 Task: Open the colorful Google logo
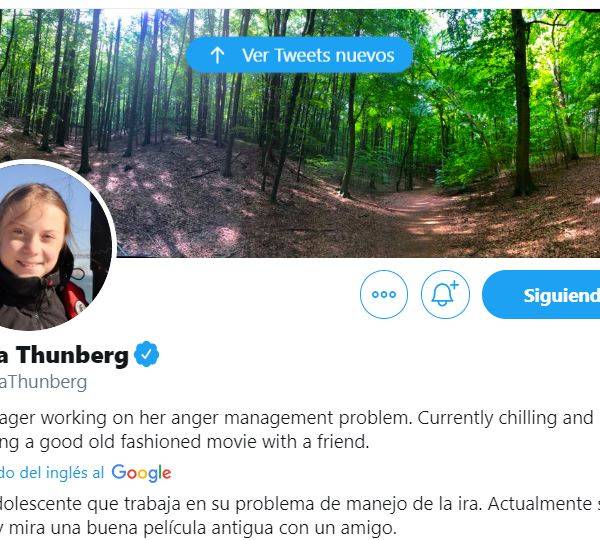point(141,473)
